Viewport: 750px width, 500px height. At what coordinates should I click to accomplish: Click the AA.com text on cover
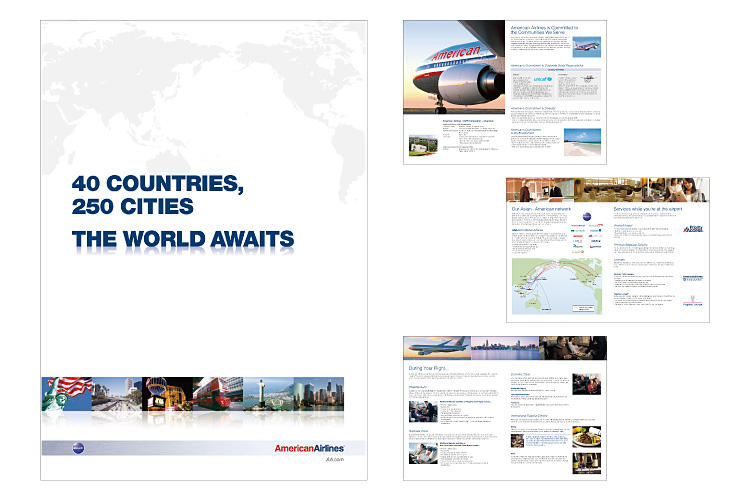pyautogui.click(x=334, y=459)
